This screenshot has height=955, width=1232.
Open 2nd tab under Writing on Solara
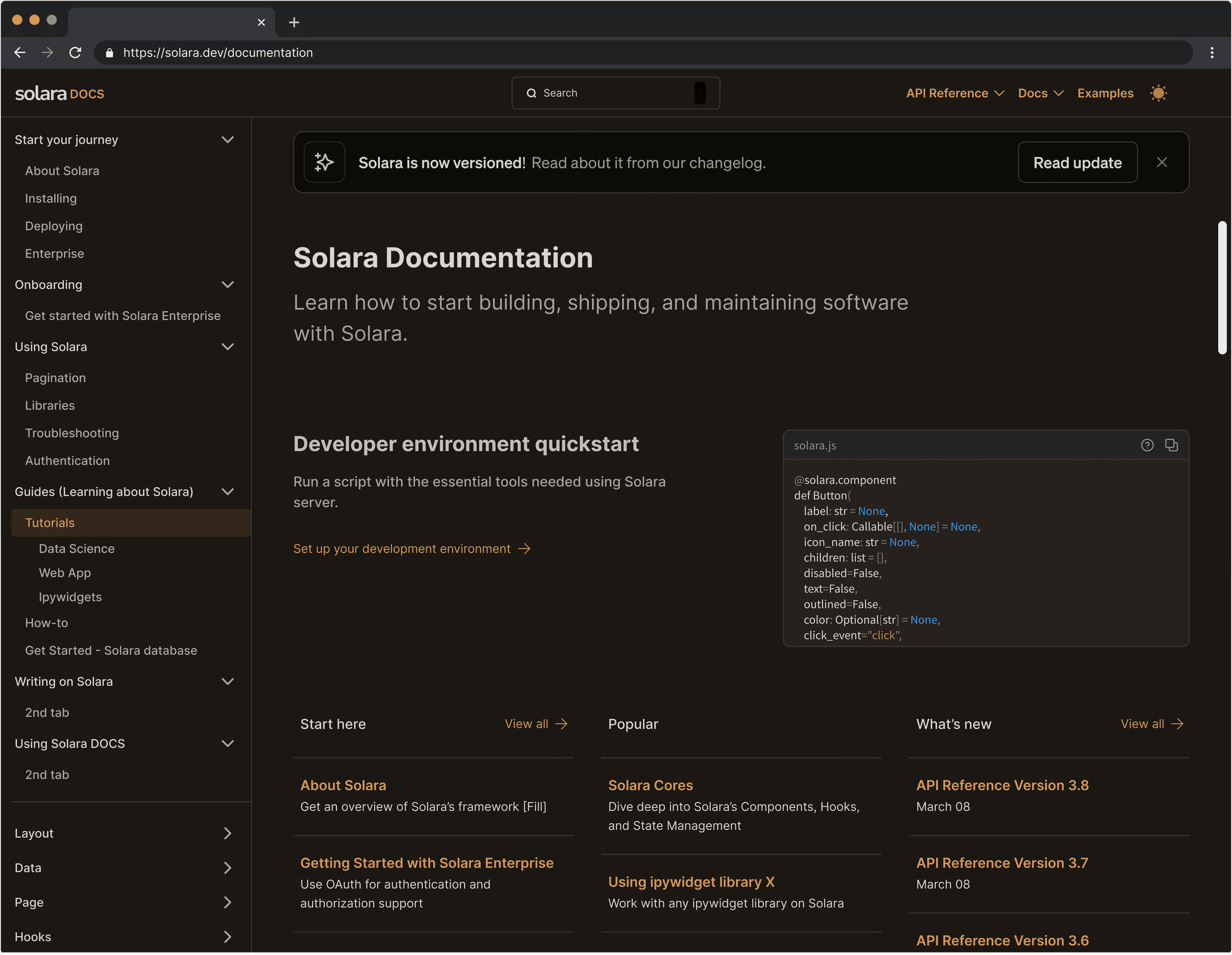47,713
